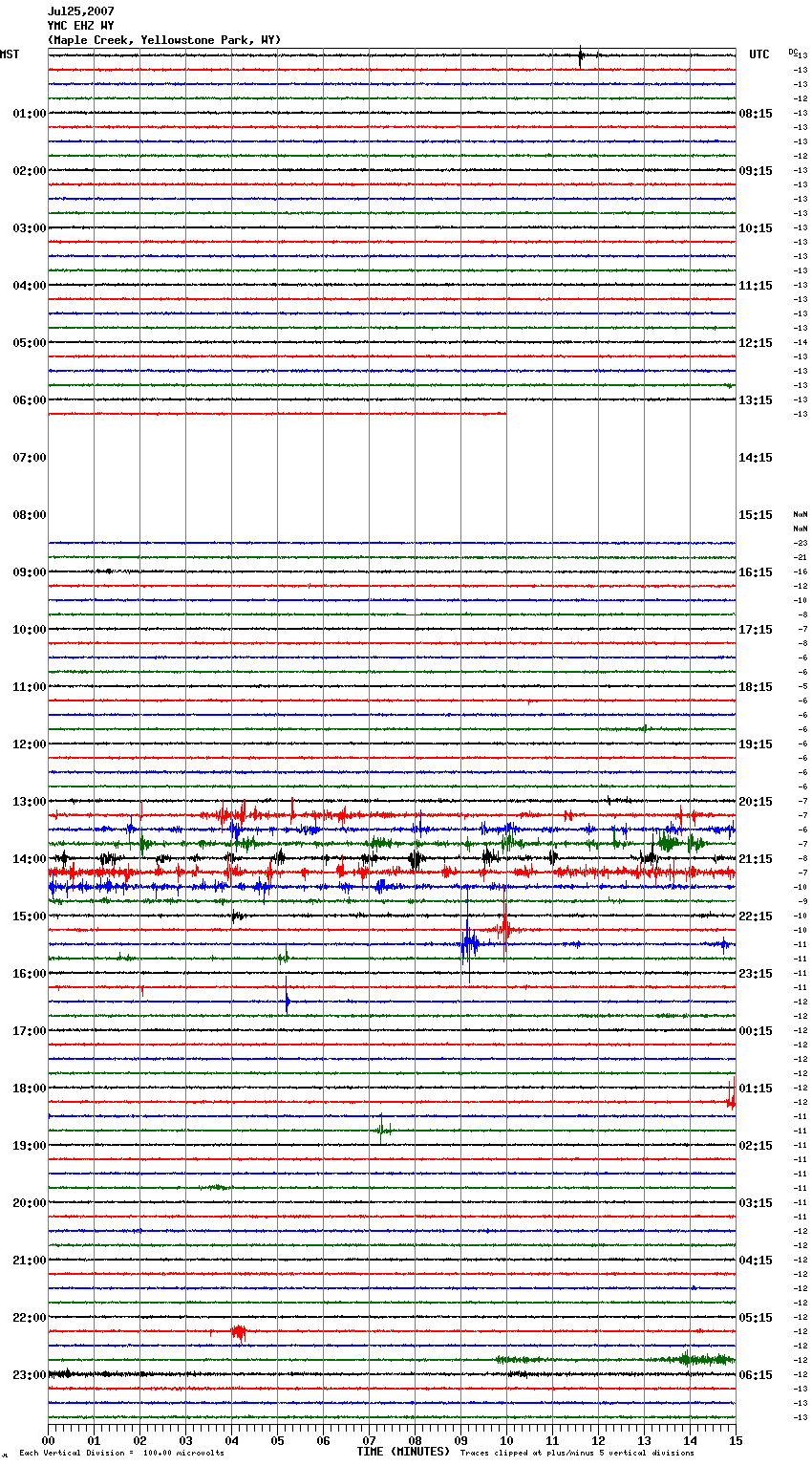Select the "10:00" MST hour label

tap(30, 630)
